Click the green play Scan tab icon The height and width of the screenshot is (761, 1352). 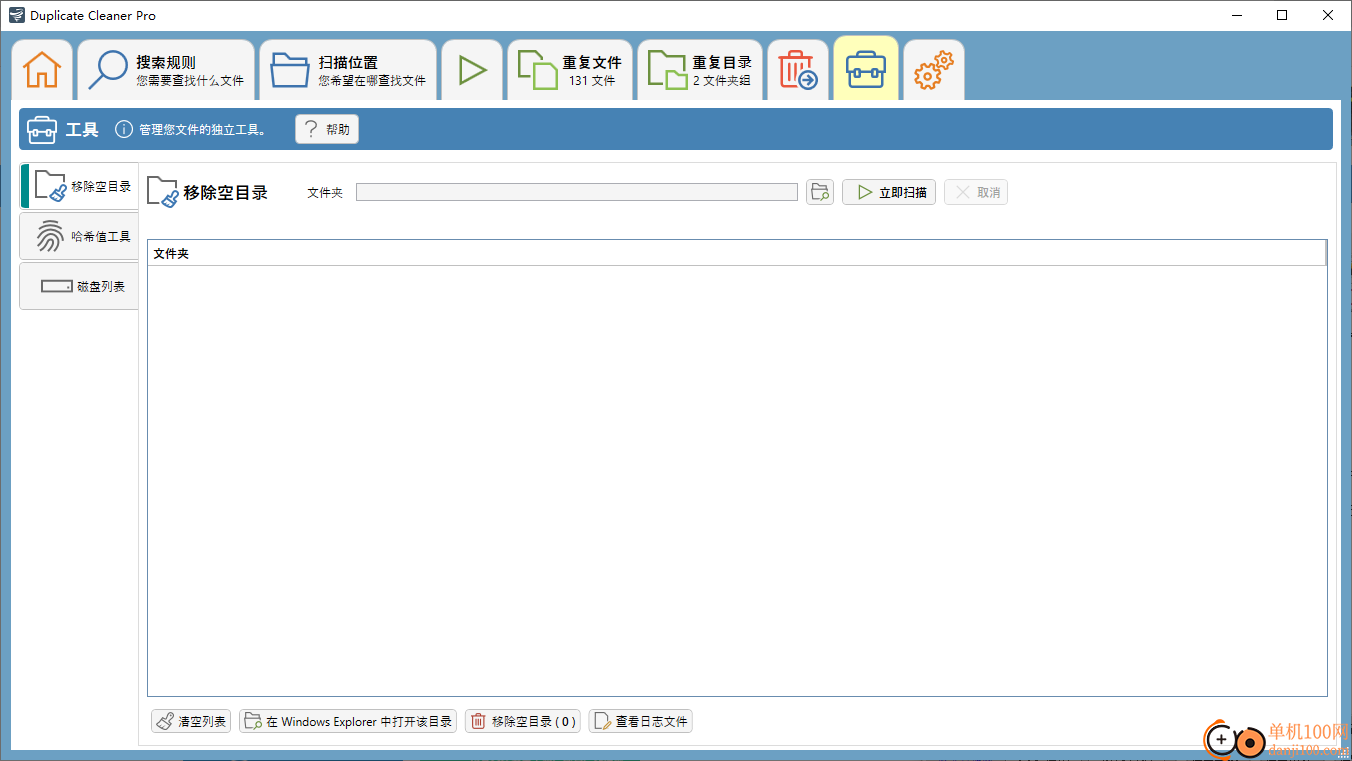pos(472,70)
